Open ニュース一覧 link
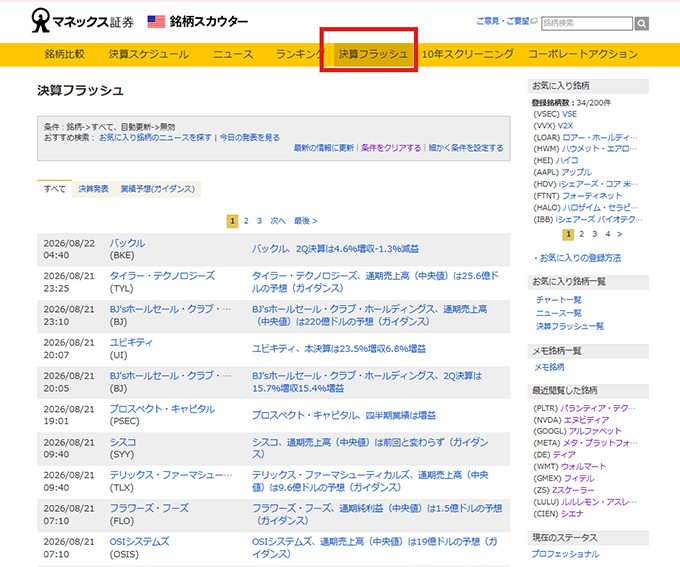This screenshot has height=567, width=680. pyautogui.click(x=559, y=313)
